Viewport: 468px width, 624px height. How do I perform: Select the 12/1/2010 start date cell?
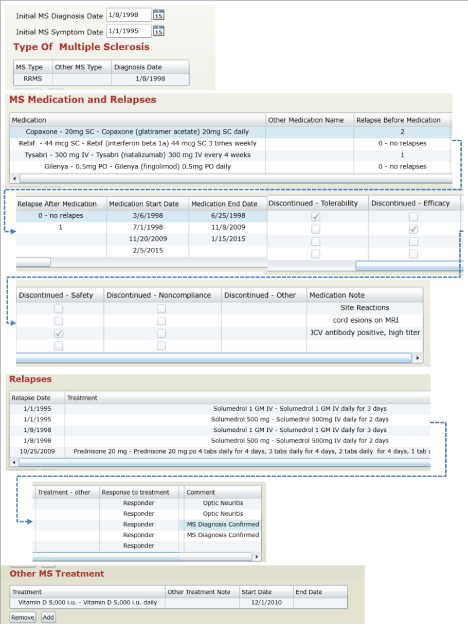(266, 603)
